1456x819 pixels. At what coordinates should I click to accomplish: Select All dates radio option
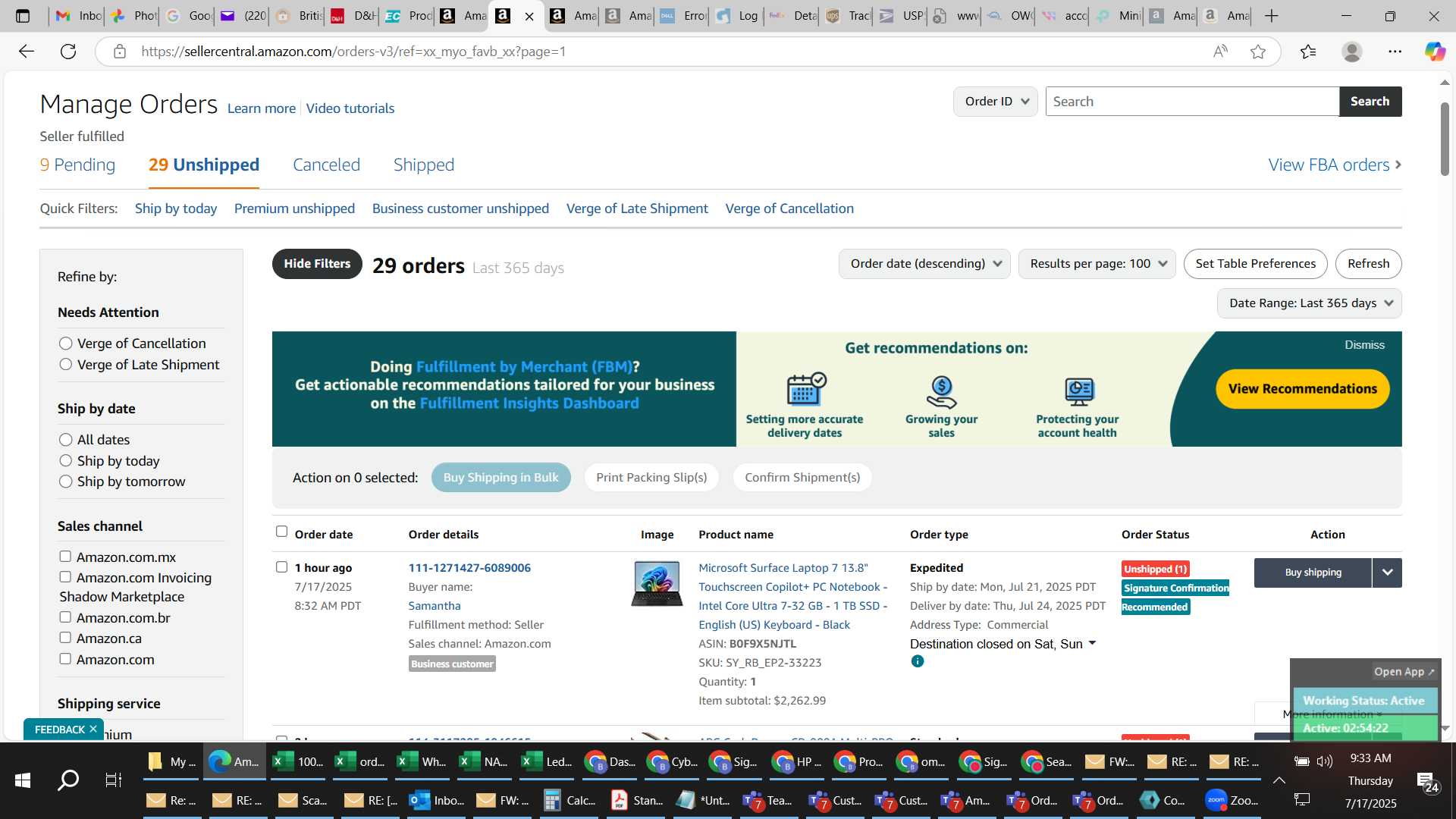tap(66, 440)
